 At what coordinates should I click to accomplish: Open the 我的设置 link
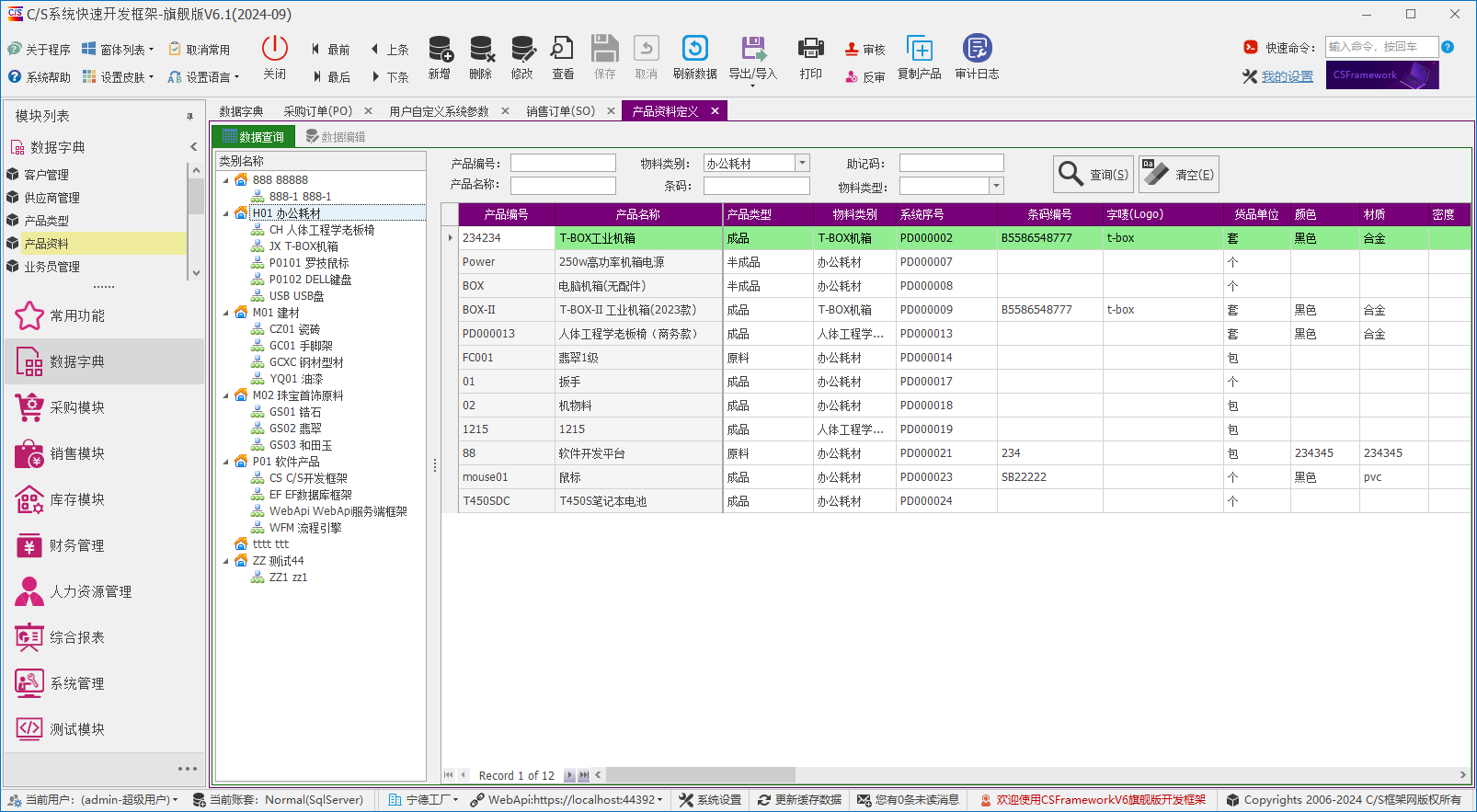coord(1287,76)
